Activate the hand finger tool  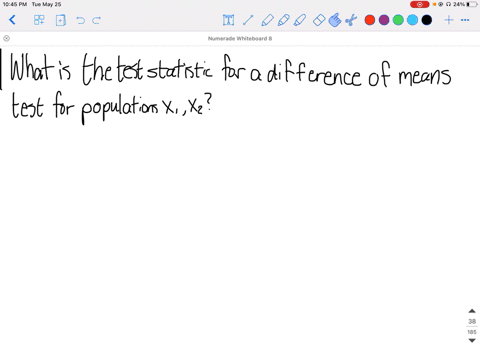click(335, 20)
